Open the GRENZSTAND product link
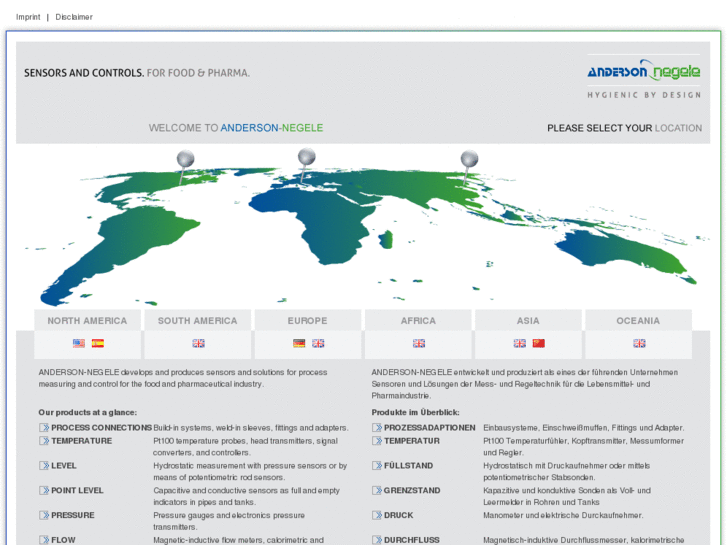Screen dimensions: 727x545 (x=412, y=490)
